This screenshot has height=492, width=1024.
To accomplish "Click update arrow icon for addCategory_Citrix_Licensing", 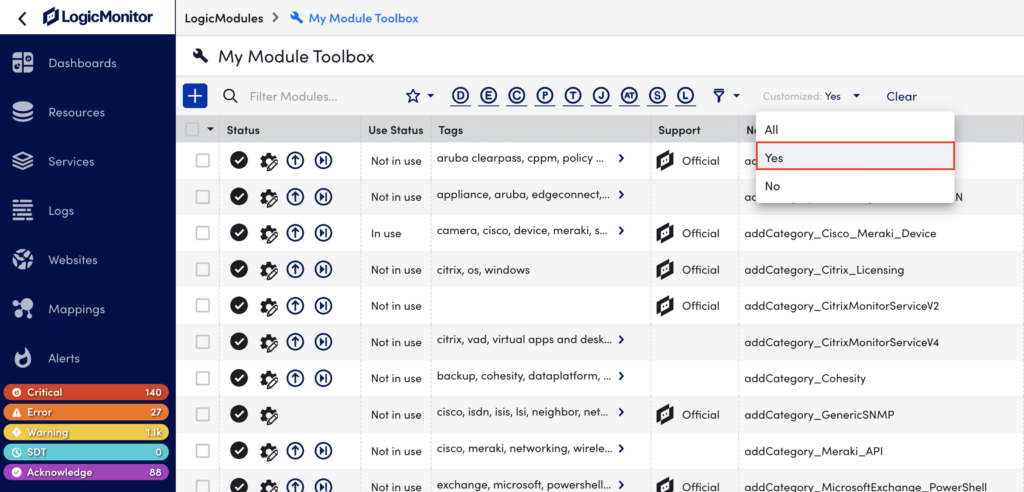I will (x=296, y=269).
